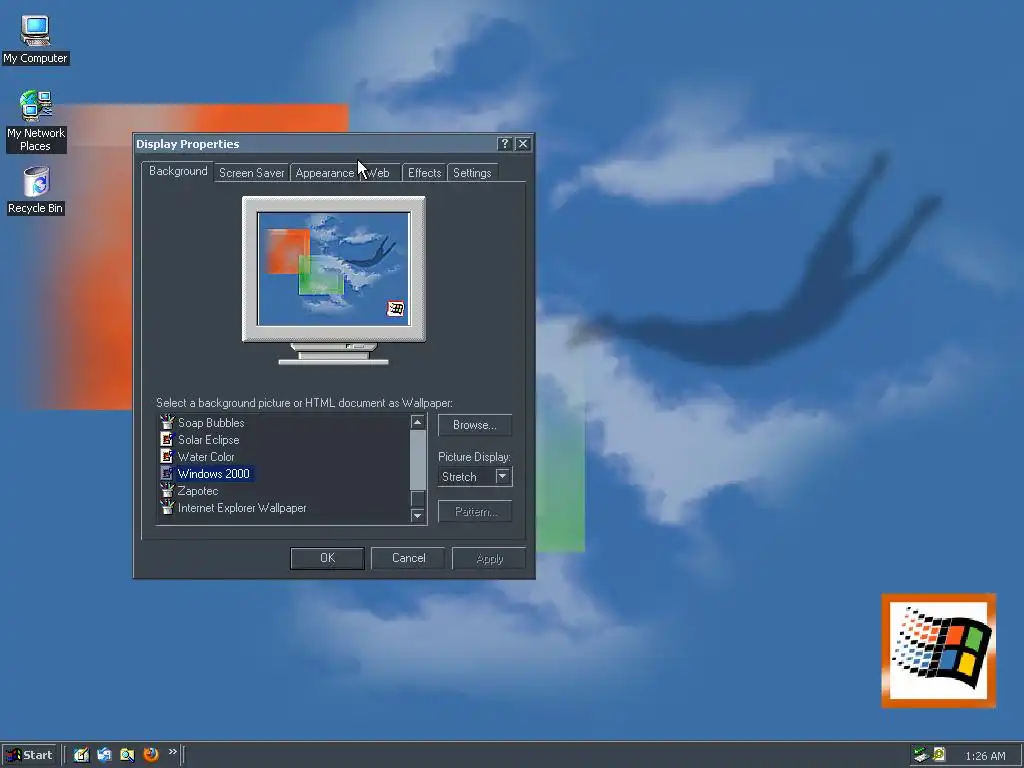Viewport: 1024px width, 768px height.
Task: Click the Windows 2000 file icon
Action: pyautogui.click(x=167, y=473)
